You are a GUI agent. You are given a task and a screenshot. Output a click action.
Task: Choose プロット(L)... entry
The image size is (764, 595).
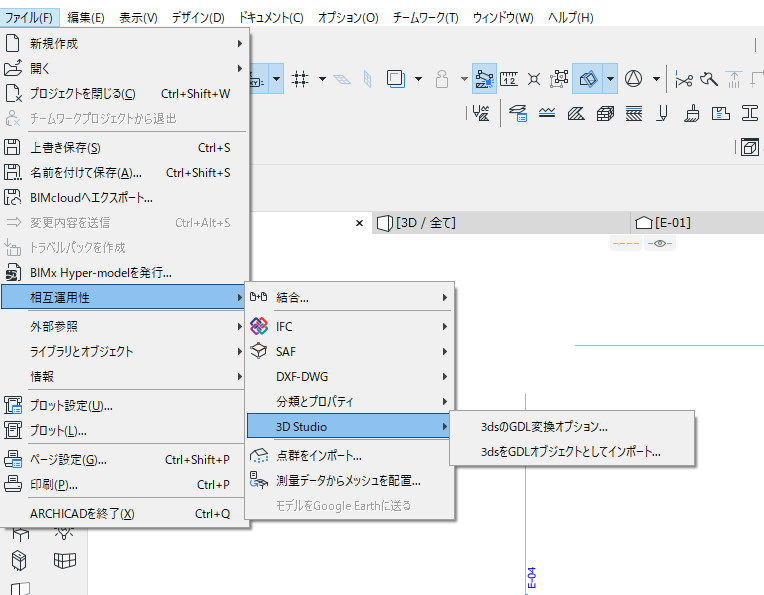tap(124, 430)
